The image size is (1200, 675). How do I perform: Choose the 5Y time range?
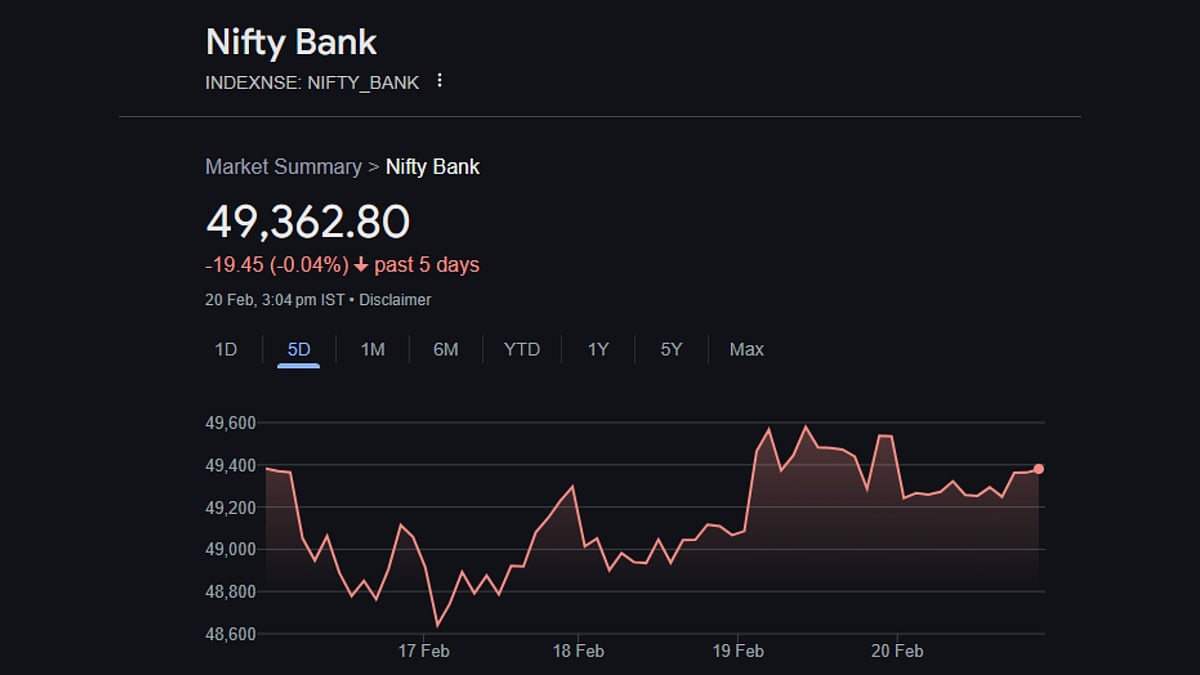pyautogui.click(x=671, y=349)
